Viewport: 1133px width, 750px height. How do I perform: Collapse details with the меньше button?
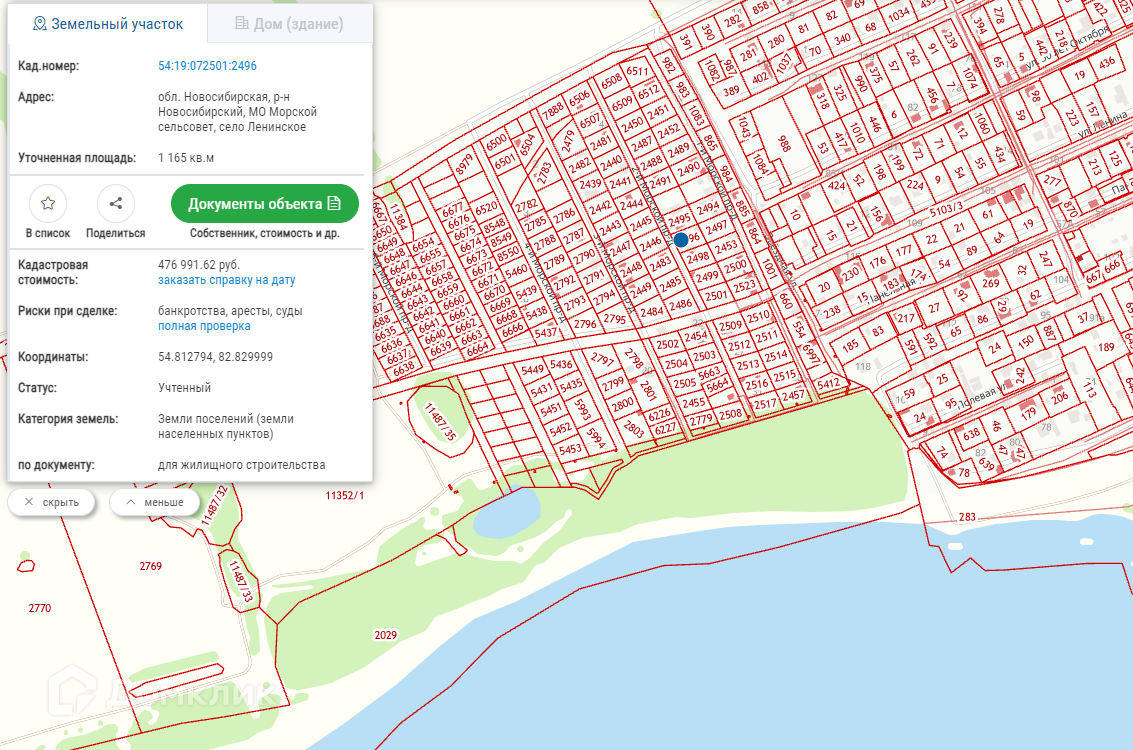coord(155,502)
